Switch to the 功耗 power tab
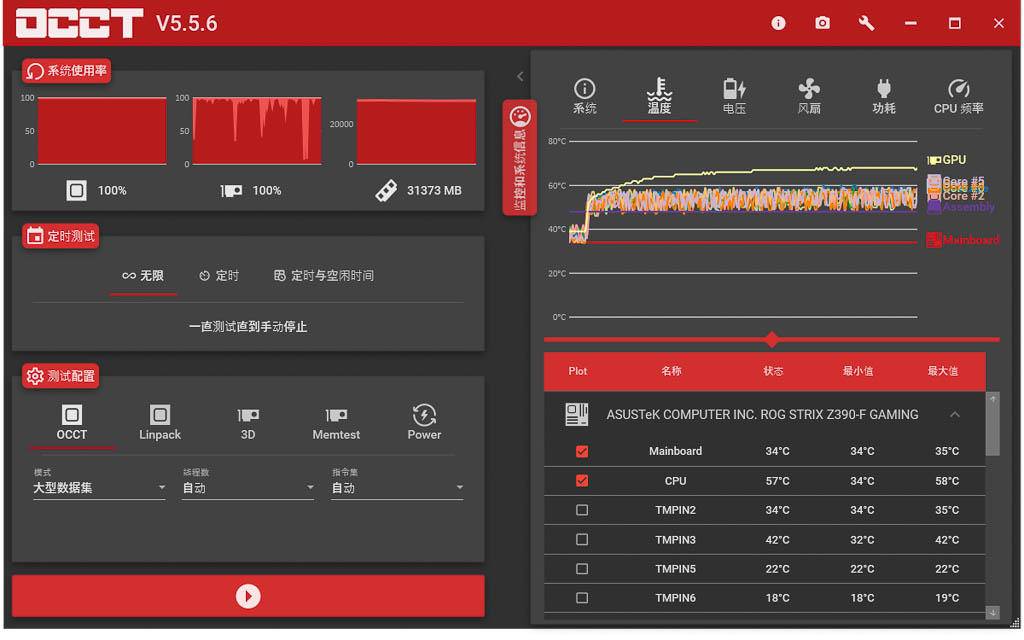Screen dimensions: 1024x640 (x=884, y=97)
